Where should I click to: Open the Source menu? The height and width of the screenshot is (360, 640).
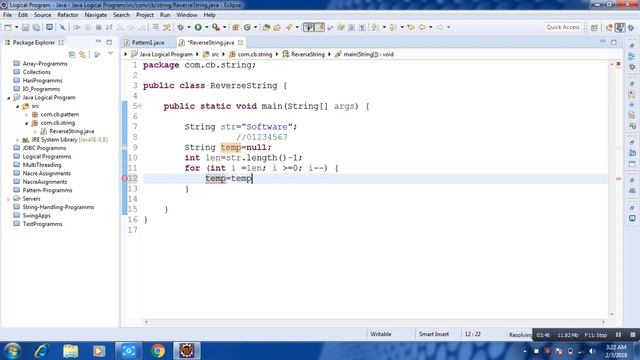pyautogui.click(x=42, y=15)
